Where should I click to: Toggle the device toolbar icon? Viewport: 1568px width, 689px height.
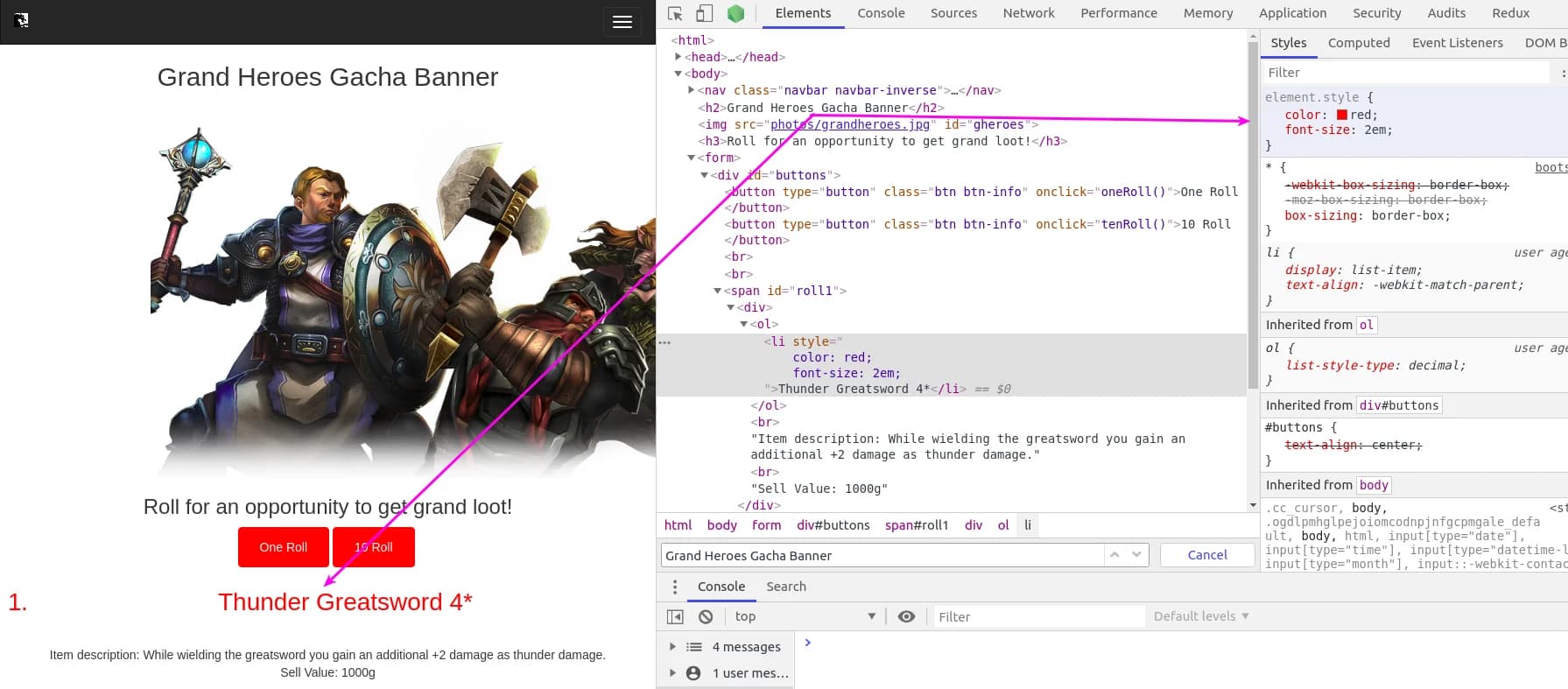pyautogui.click(x=704, y=13)
